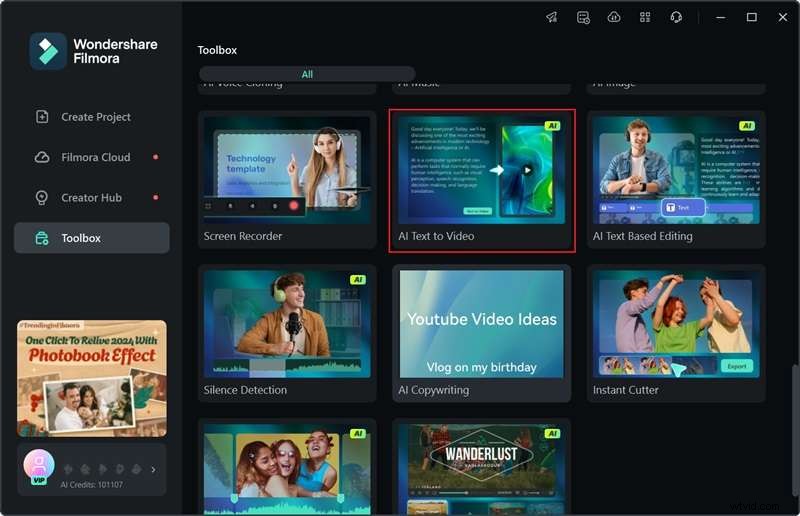
Task: Select the All tab in Toolbox
Action: [x=307, y=74]
